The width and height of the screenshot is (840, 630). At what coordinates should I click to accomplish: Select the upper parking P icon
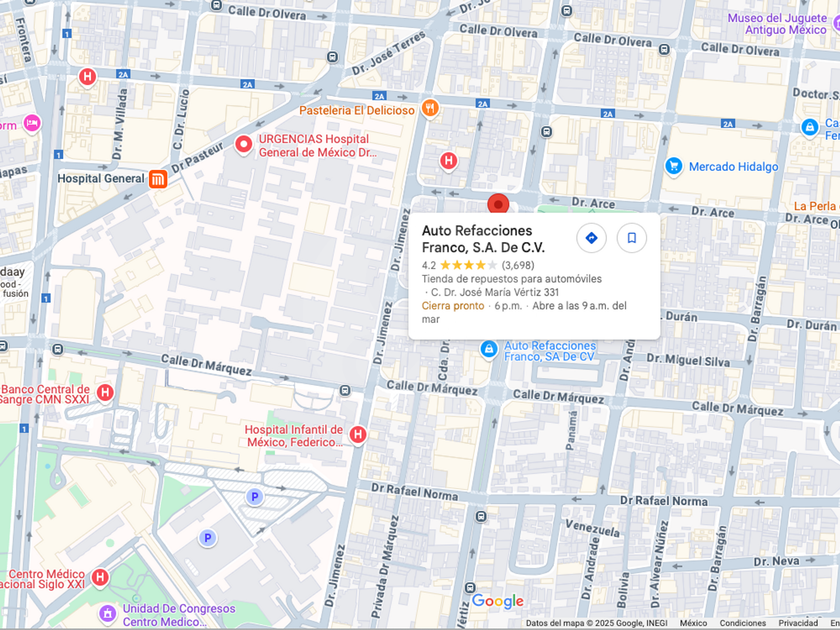(254, 497)
